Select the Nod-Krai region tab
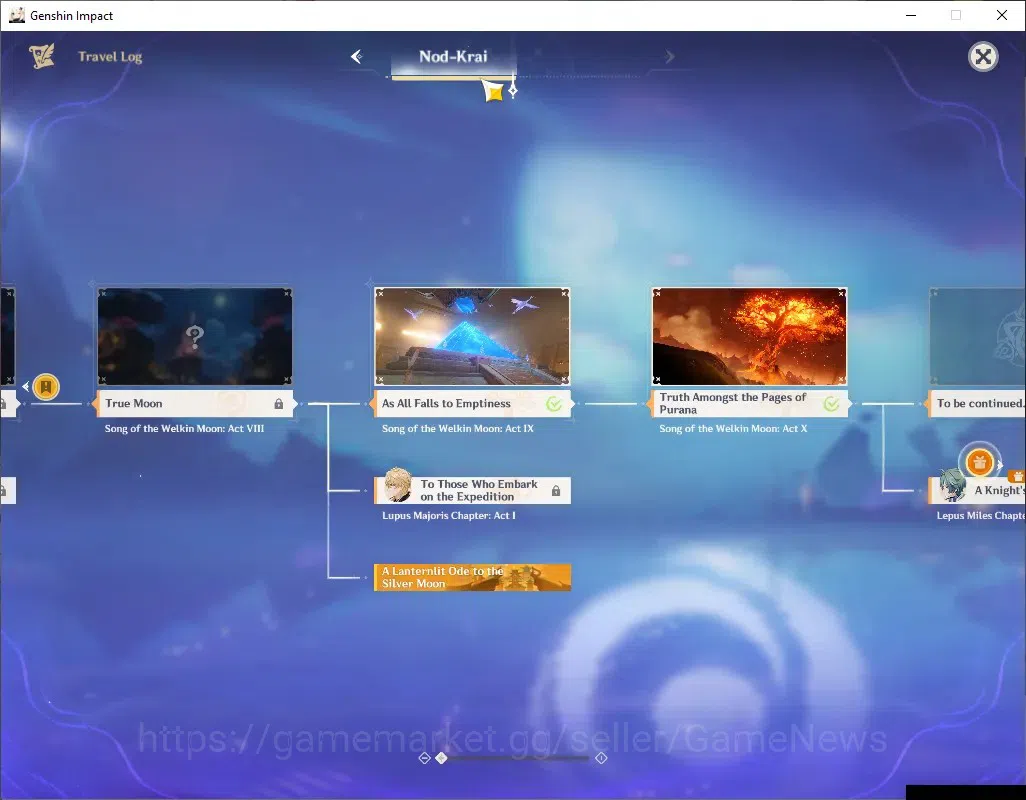Image resolution: width=1026 pixels, height=800 pixels. (x=453, y=57)
